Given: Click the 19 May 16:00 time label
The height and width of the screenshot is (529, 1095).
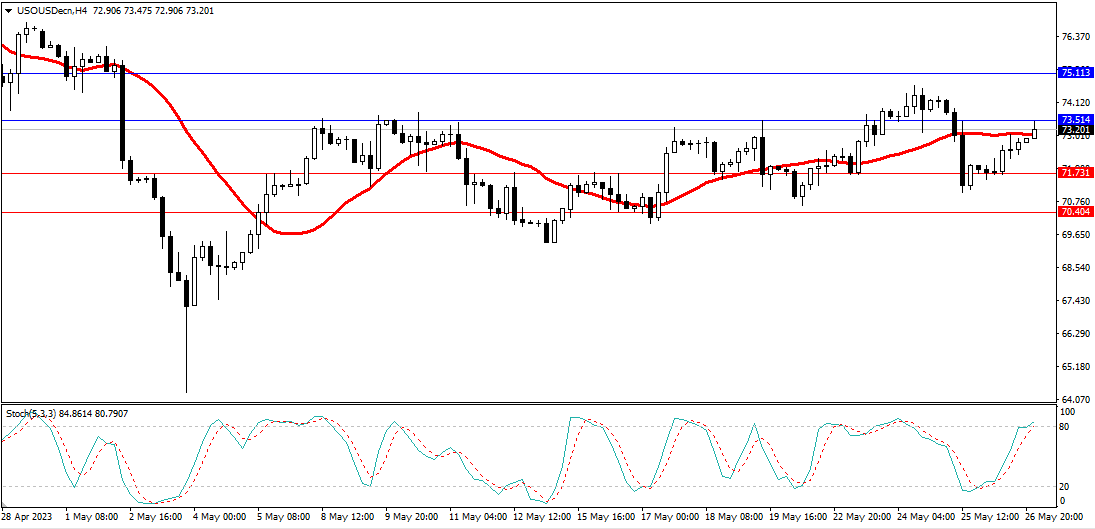Looking at the screenshot, I should [x=800, y=517].
